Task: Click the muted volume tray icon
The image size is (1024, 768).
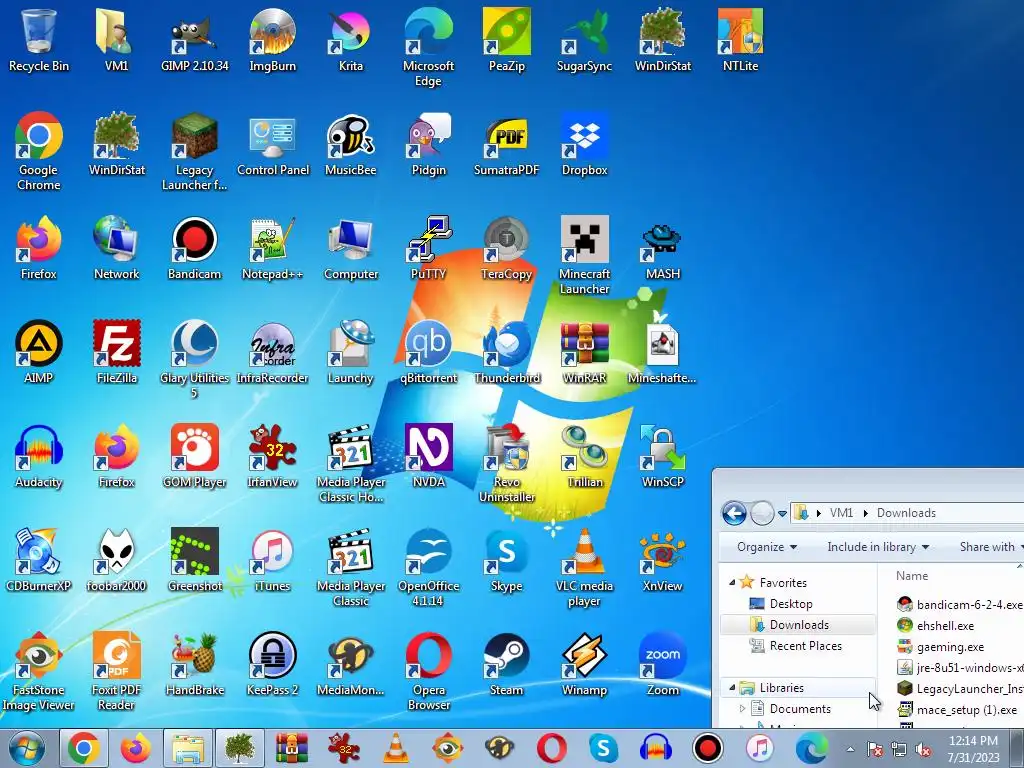Action: click(923, 750)
